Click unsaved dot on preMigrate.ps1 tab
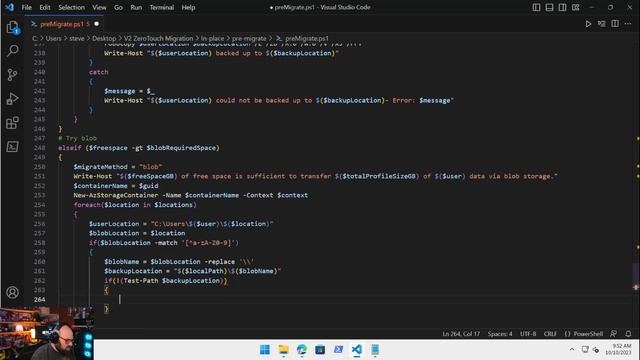The height and width of the screenshot is (360, 640). 96,24
